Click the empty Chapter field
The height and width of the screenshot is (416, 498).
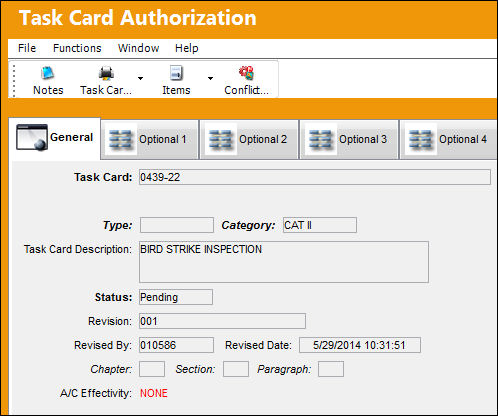pos(152,369)
